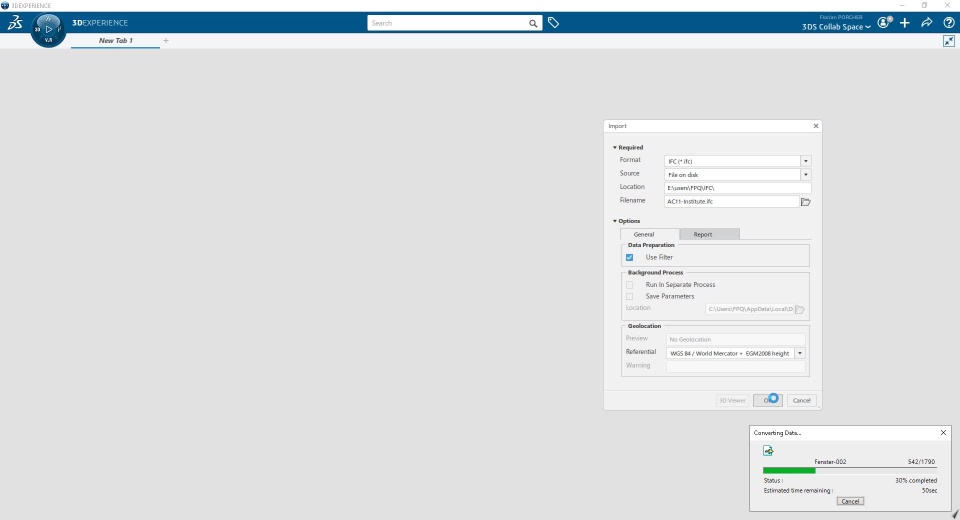Click the '50sec' remaining time text
The width and height of the screenshot is (960, 520).
(x=929, y=491)
